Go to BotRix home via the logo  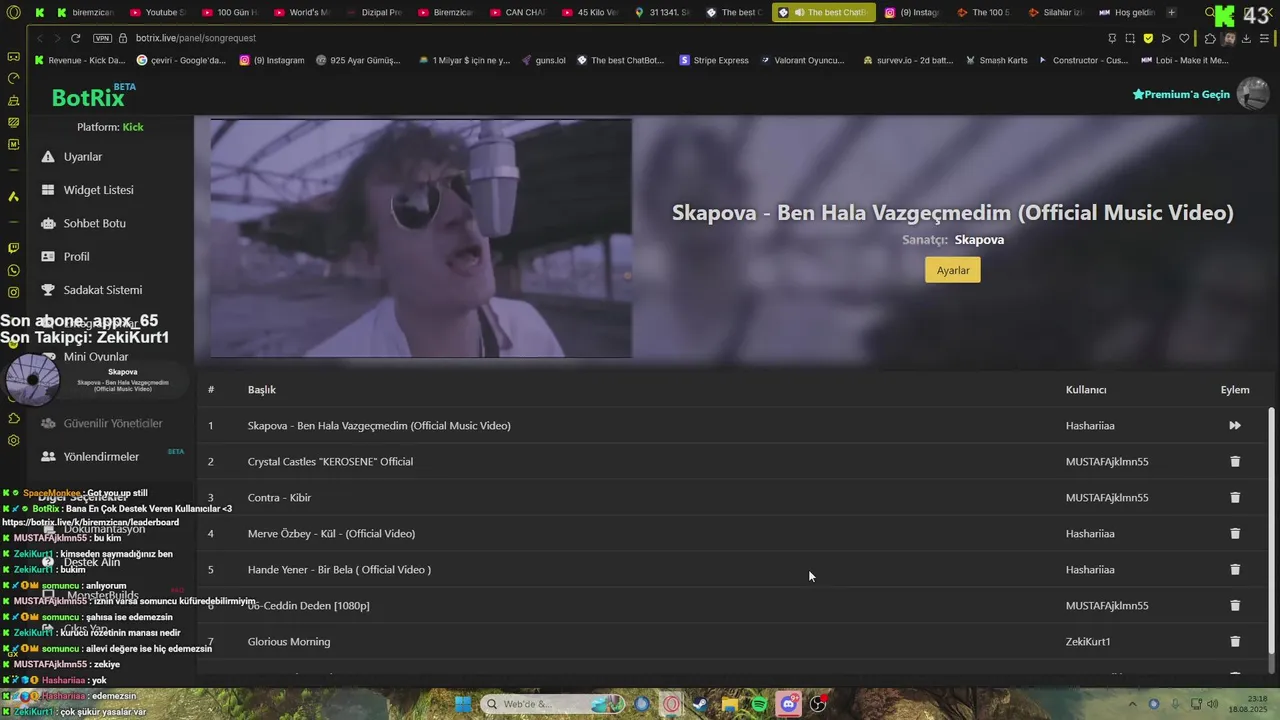93,96
